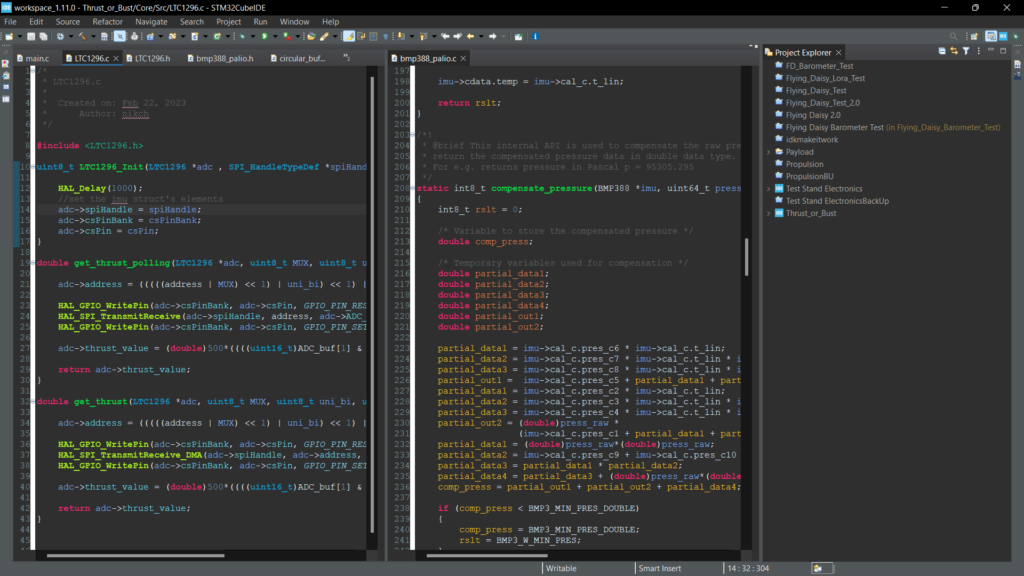Open Project Explorer View Menu (three dots)
This screenshot has height=576, width=1024.
pyautogui.click(x=979, y=52)
